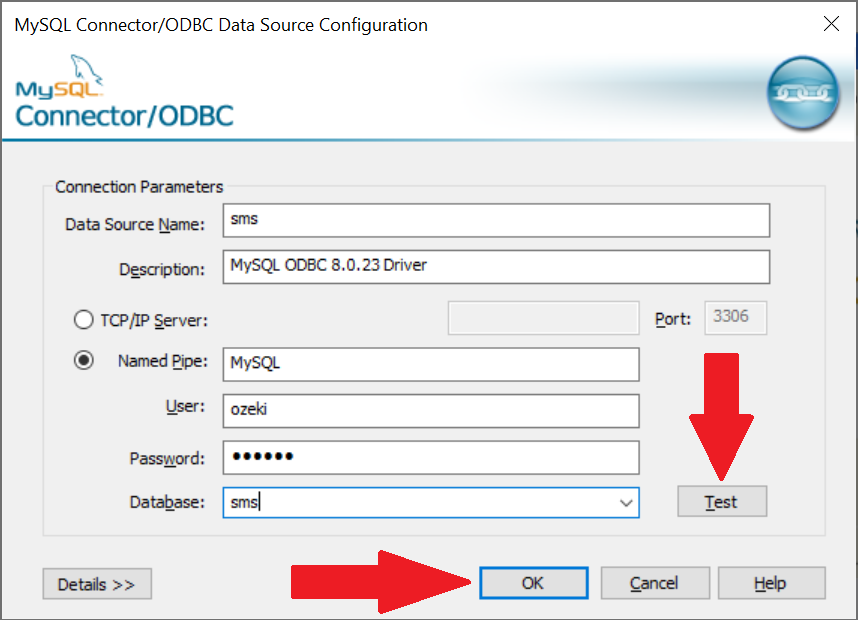
Task: Confirm settings with the OK button
Action: pos(533,583)
